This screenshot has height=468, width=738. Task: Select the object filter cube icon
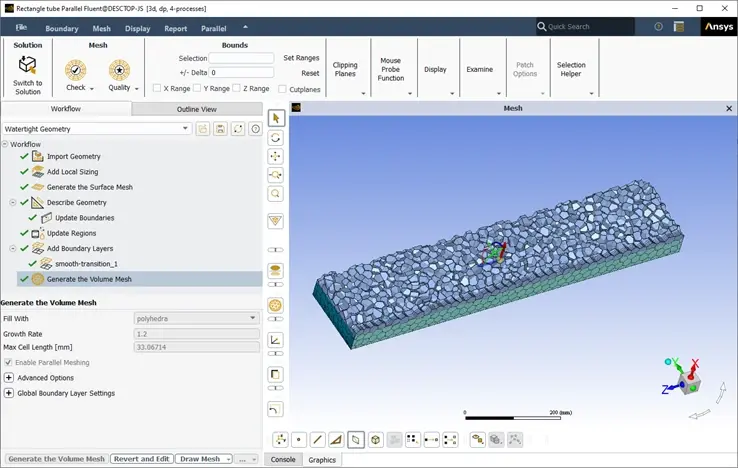click(x=376, y=440)
